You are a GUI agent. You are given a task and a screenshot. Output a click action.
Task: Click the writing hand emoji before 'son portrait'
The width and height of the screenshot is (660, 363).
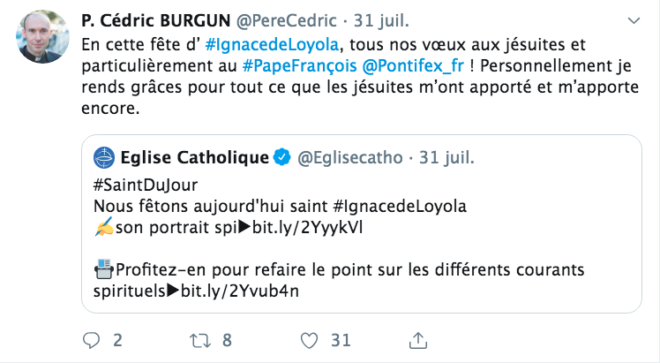(104, 227)
